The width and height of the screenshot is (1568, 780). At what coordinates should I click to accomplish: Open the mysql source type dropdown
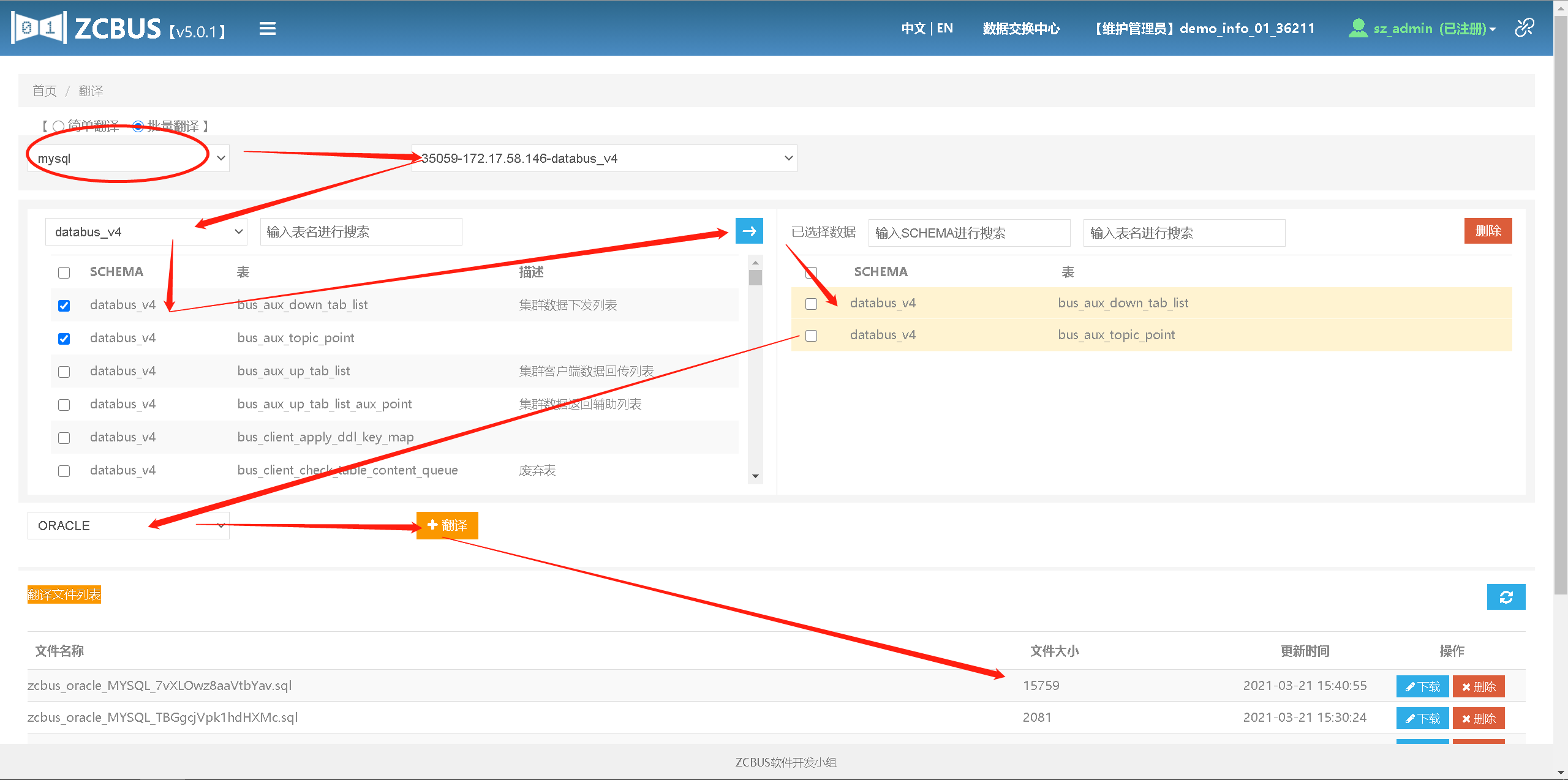(x=129, y=159)
